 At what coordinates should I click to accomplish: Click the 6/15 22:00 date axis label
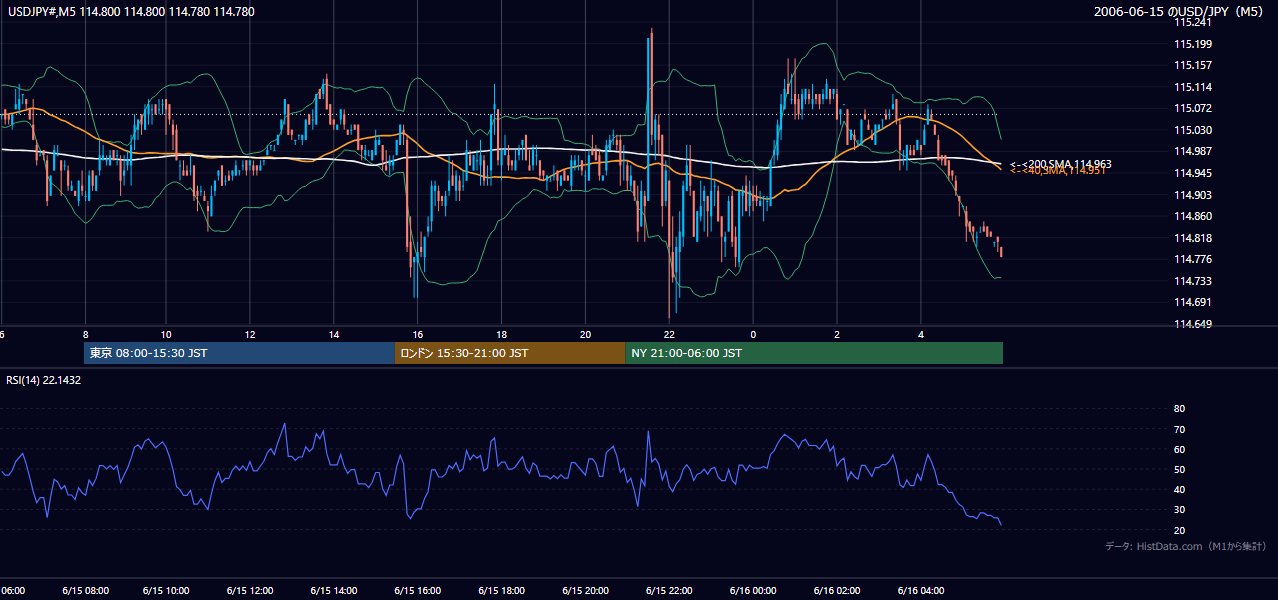(669, 590)
